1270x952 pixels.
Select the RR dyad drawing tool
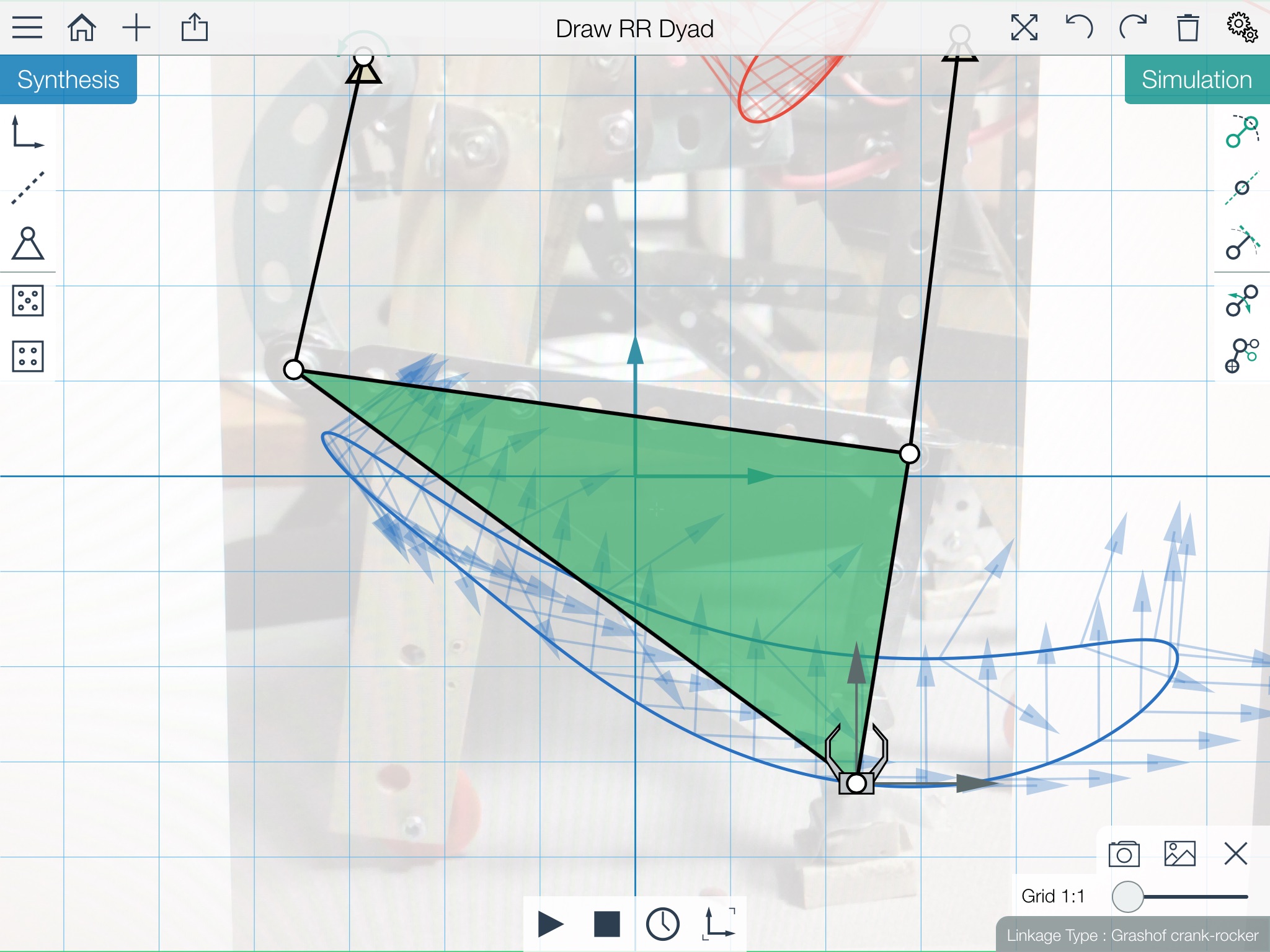(1241, 131)
